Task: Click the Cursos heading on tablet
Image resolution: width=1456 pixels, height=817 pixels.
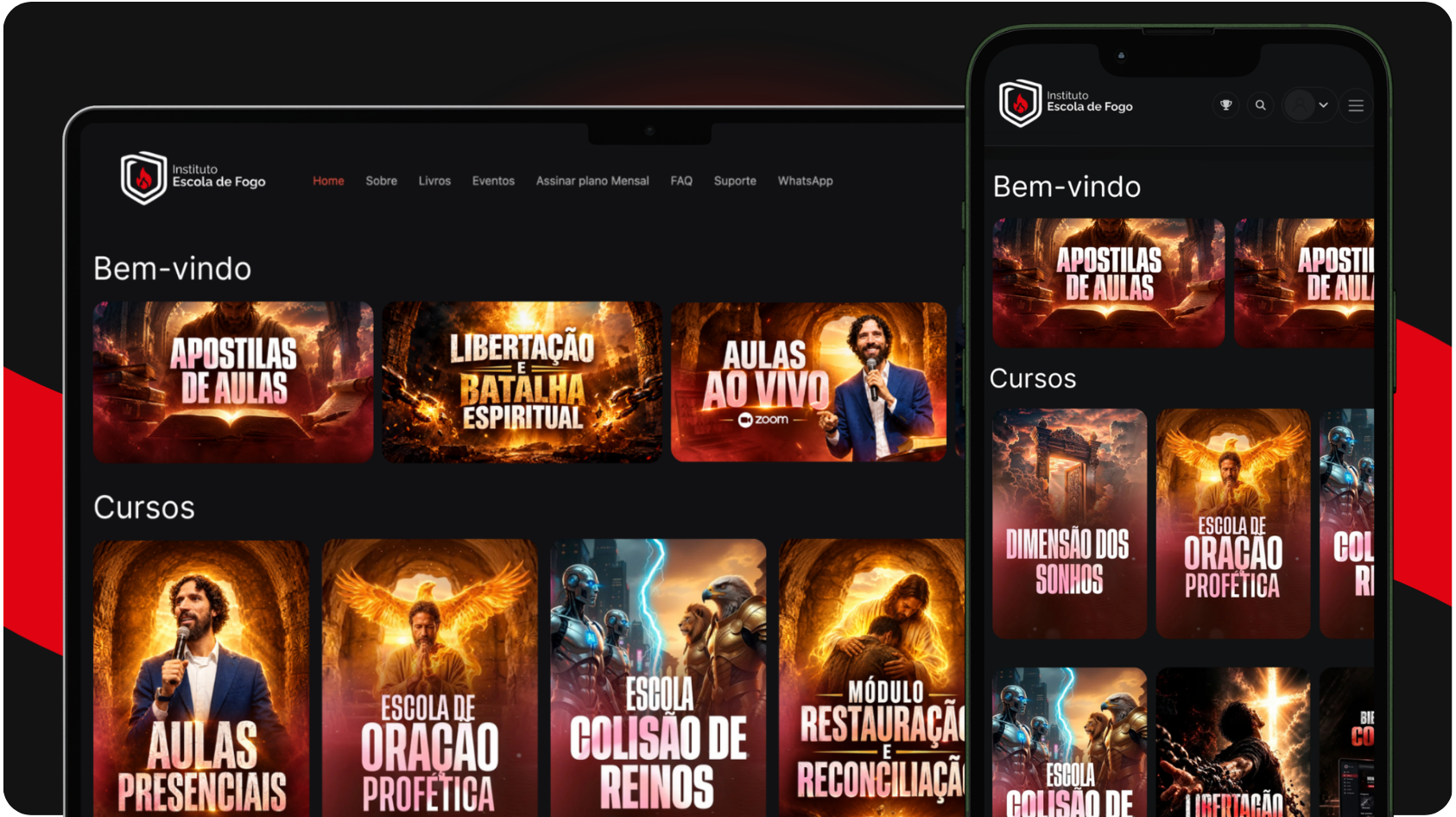Action: click(x=144, y=508)
